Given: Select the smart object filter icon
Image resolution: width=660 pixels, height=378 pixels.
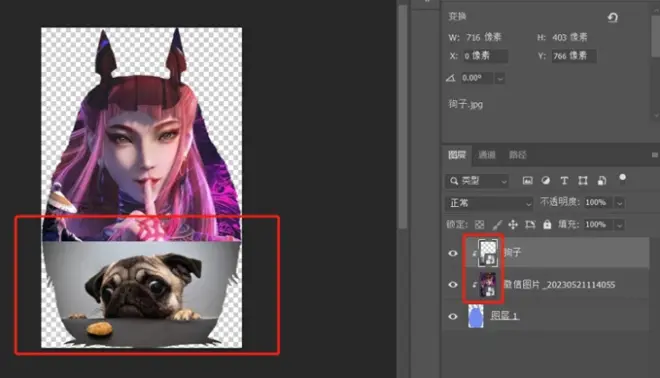Looking at the screenshot, I should (x=602, y=181).
